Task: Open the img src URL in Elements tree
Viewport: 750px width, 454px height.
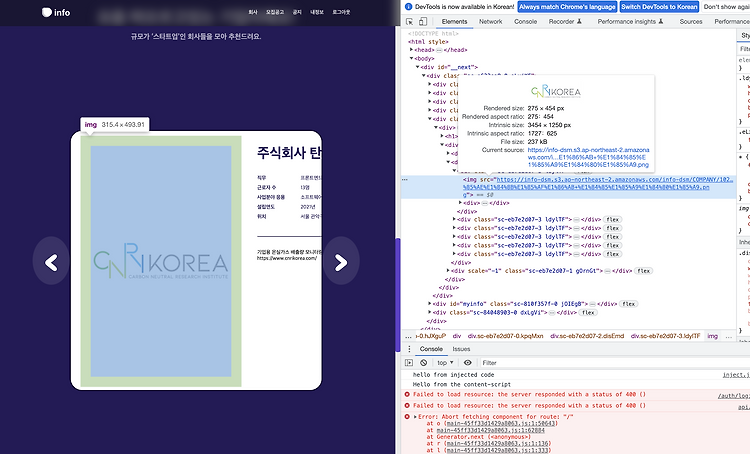Action: coord(598,184)
